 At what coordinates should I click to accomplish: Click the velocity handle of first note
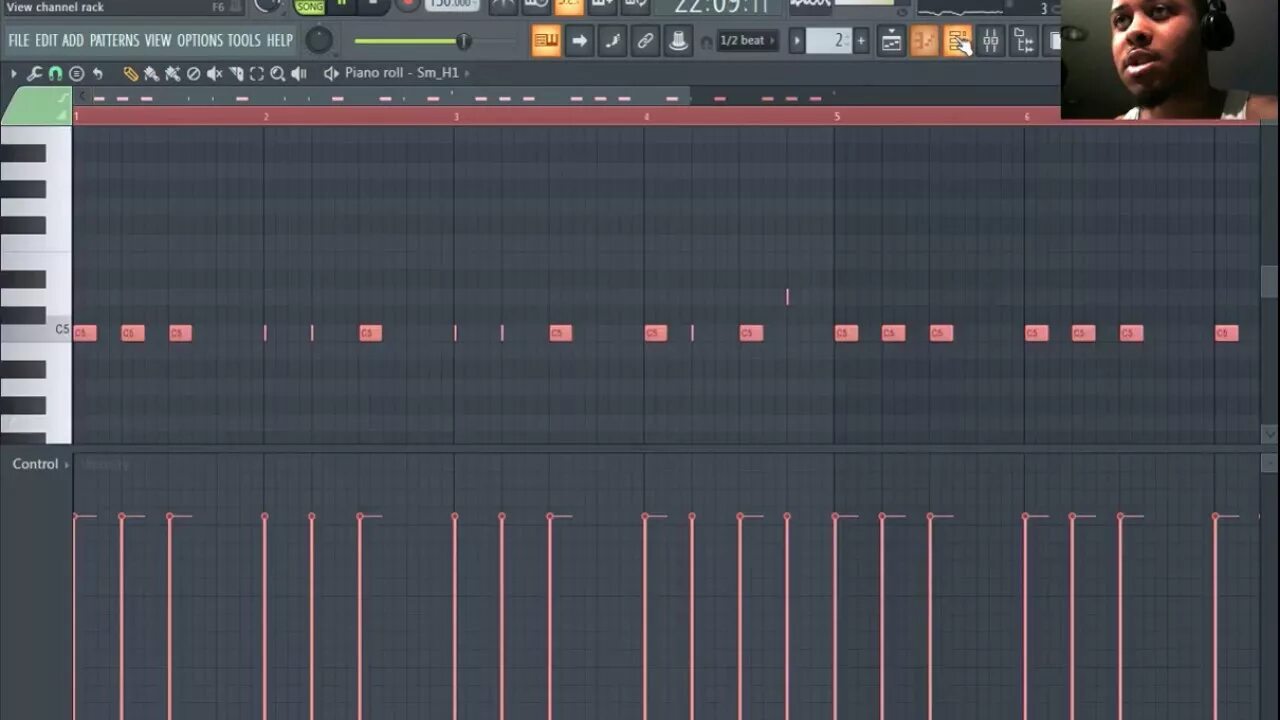[x=76, y=516]
